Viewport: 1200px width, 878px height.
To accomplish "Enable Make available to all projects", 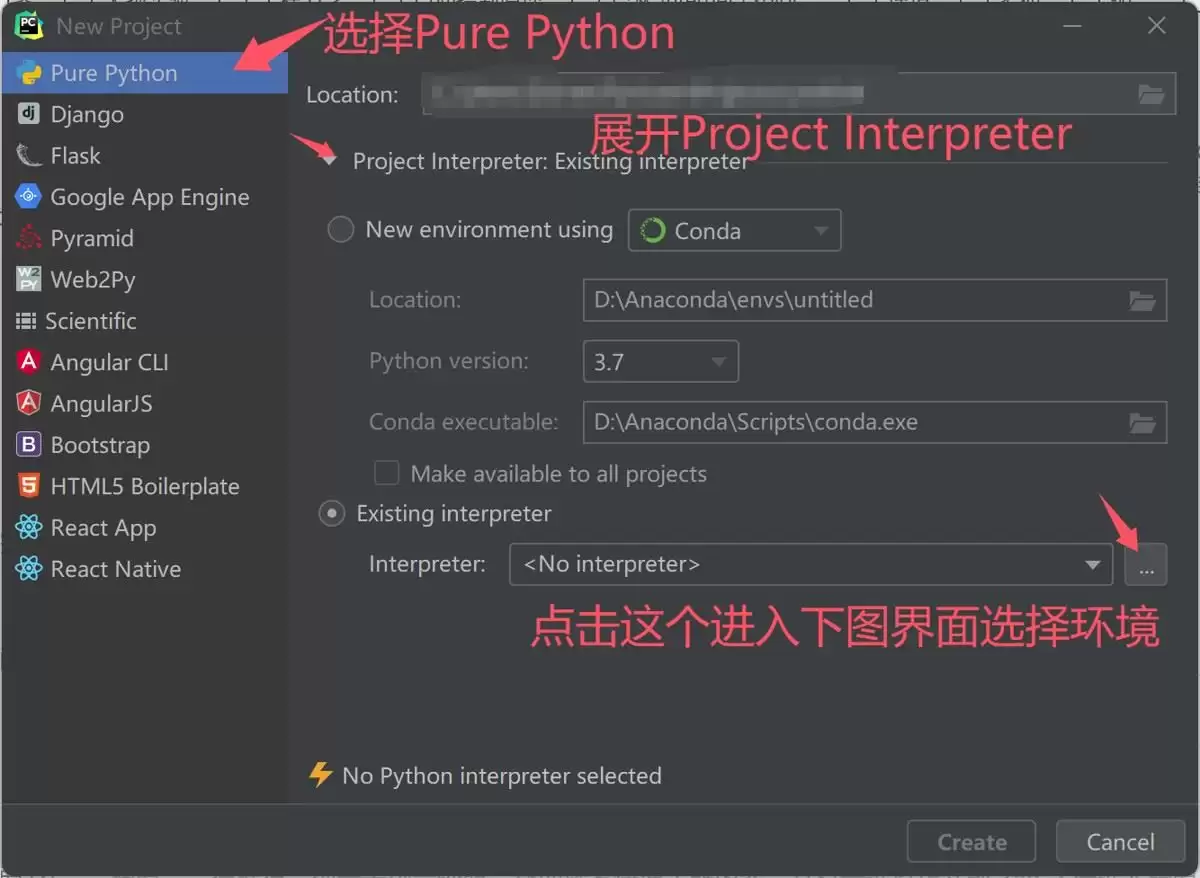I will pos(386,473).
